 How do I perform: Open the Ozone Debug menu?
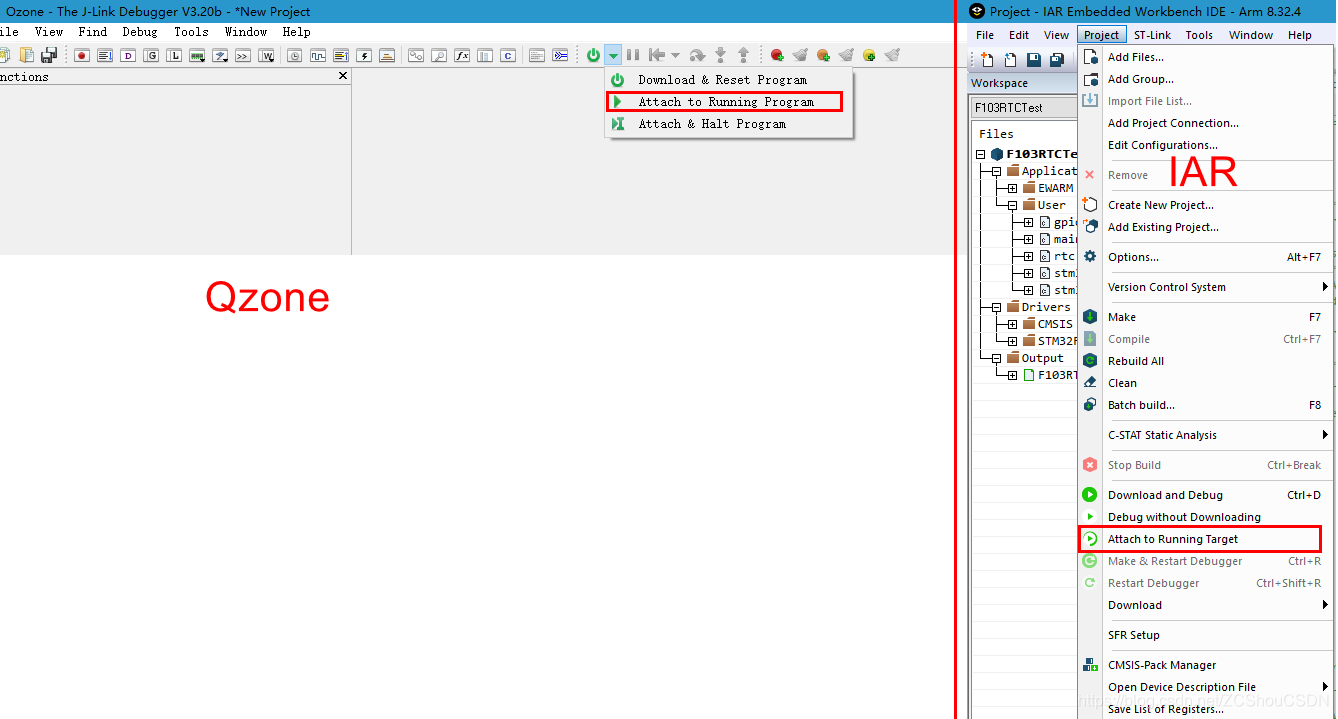[x=140, y=32]
